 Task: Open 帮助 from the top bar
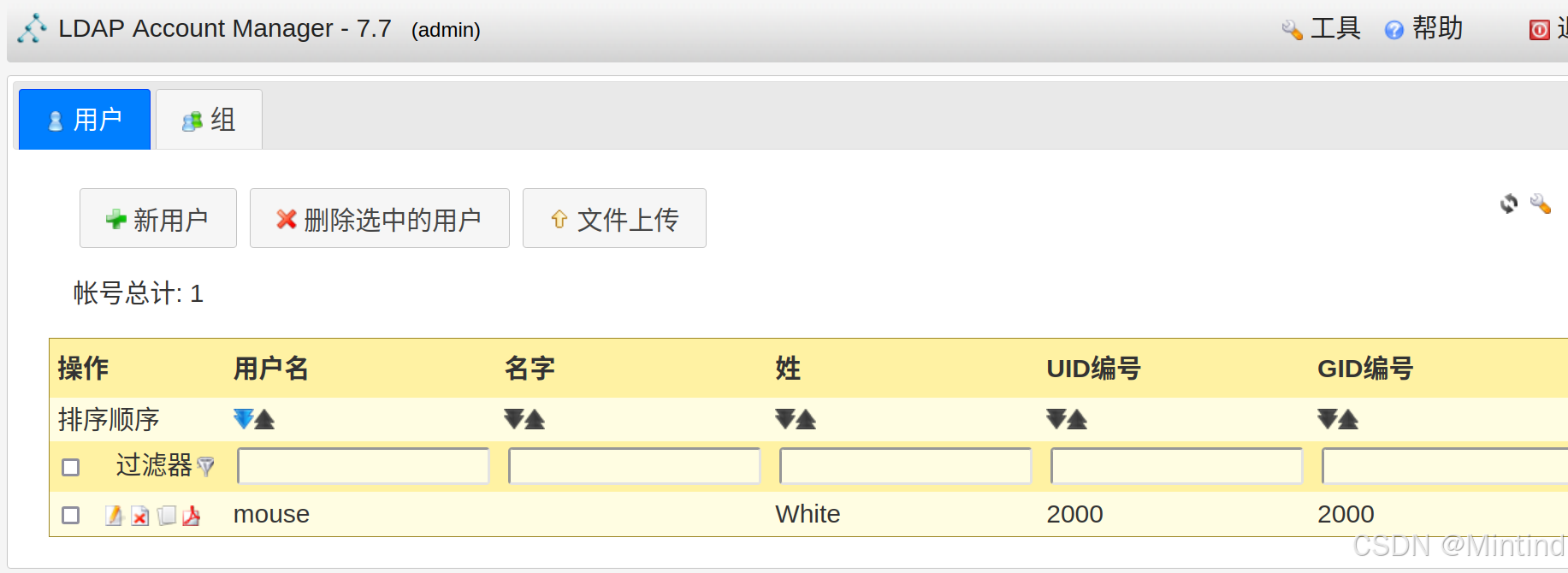tap(1424, 29)
